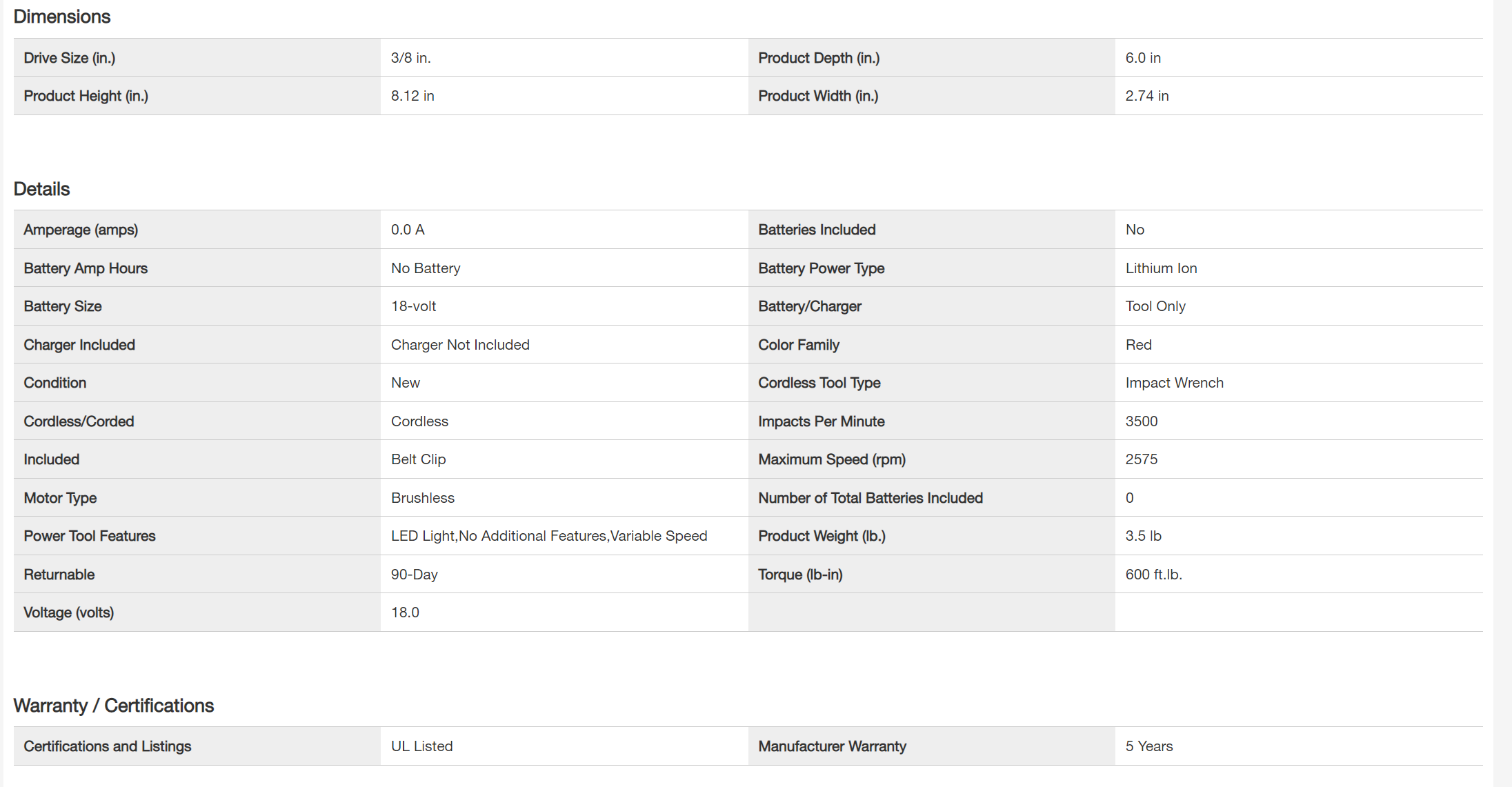This screenshot has width=1512, height=787.
Task: Click the Warranty / Certifications heading
Action: 114,706
